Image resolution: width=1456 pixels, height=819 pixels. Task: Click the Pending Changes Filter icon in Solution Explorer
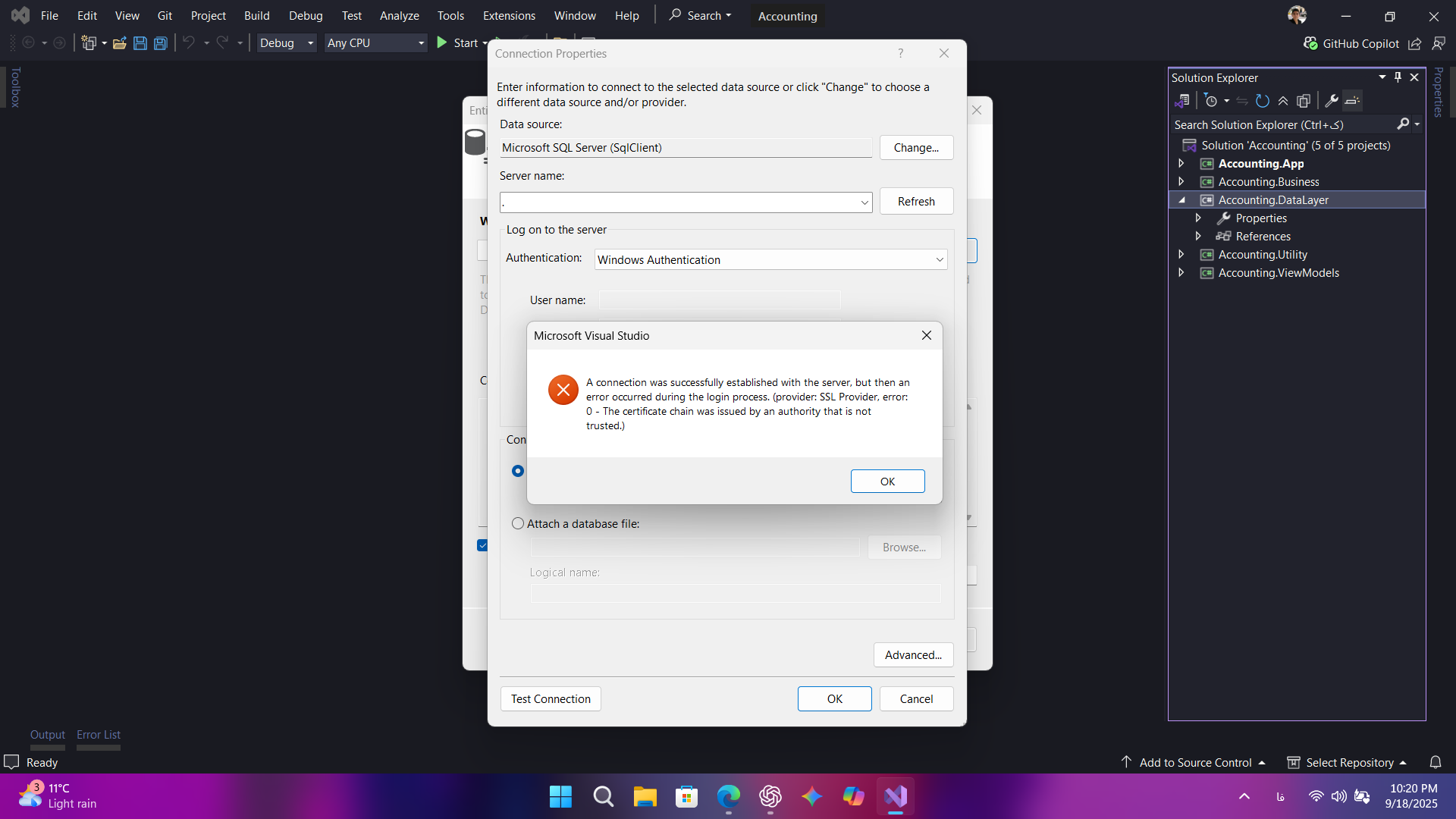click(x=1211, y=101)
